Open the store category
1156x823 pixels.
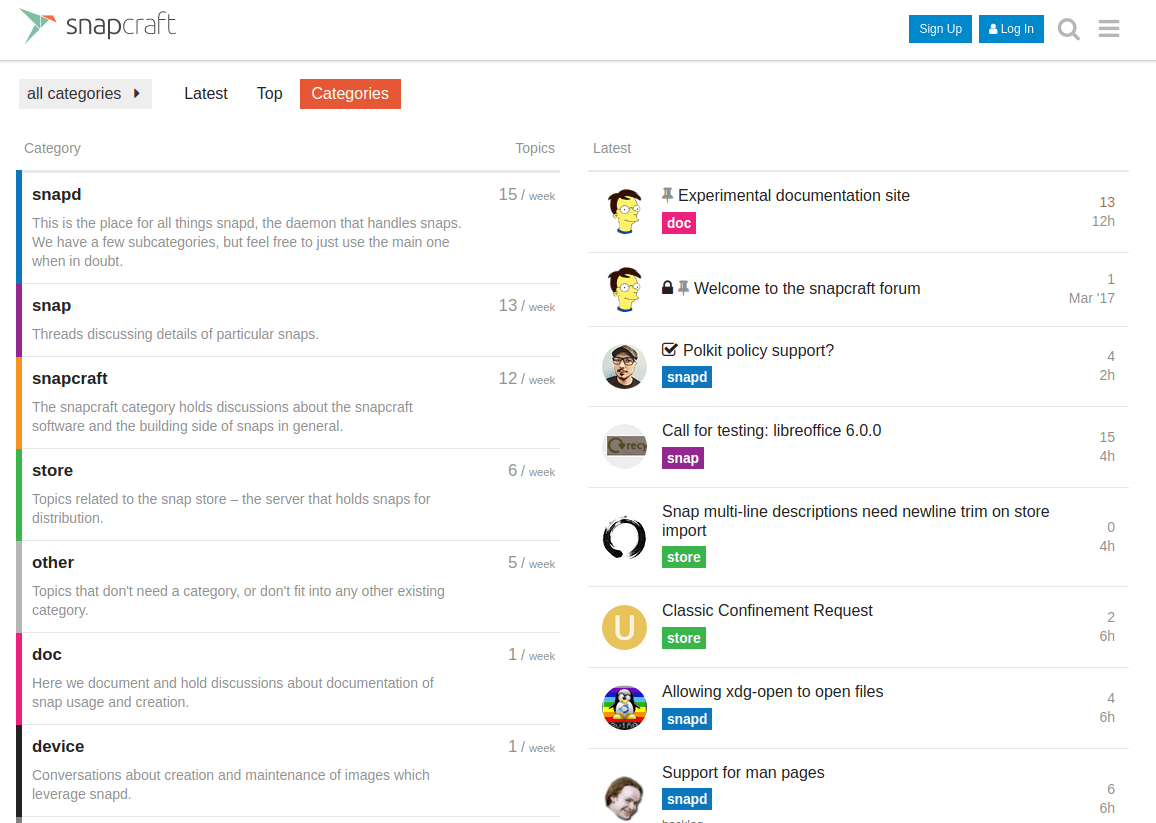[x=52, y=470]
